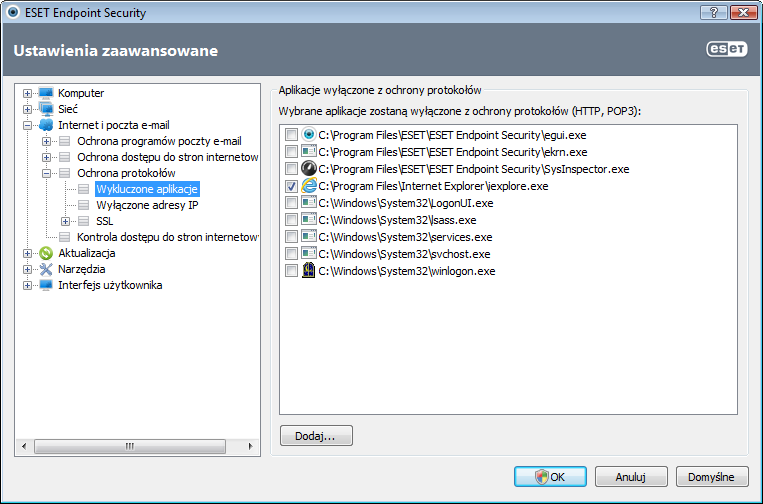
Task: Expand Ochrona dostępu do stron internetowych node
Action: [46, 158]
